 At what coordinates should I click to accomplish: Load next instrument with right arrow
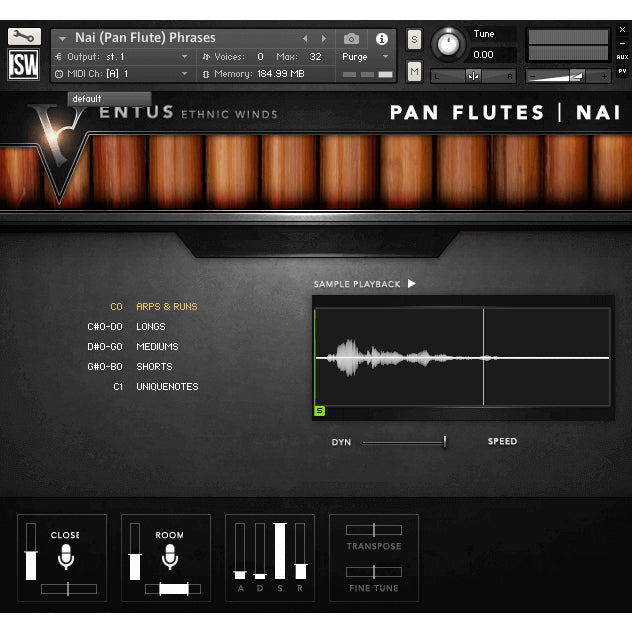click(324, 38)
